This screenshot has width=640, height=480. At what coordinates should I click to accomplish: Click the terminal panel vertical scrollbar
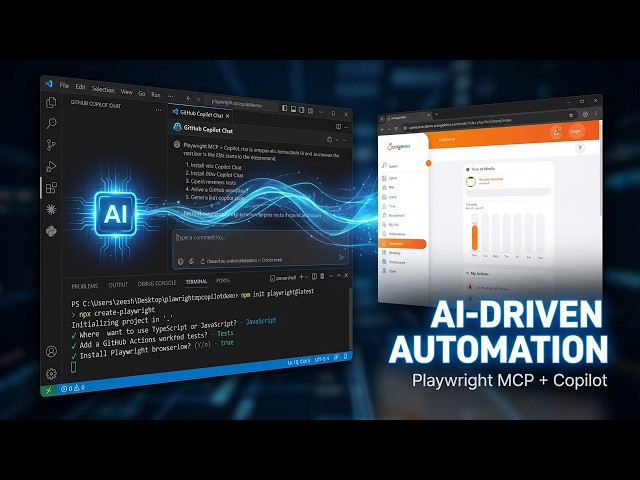[350, 318]
